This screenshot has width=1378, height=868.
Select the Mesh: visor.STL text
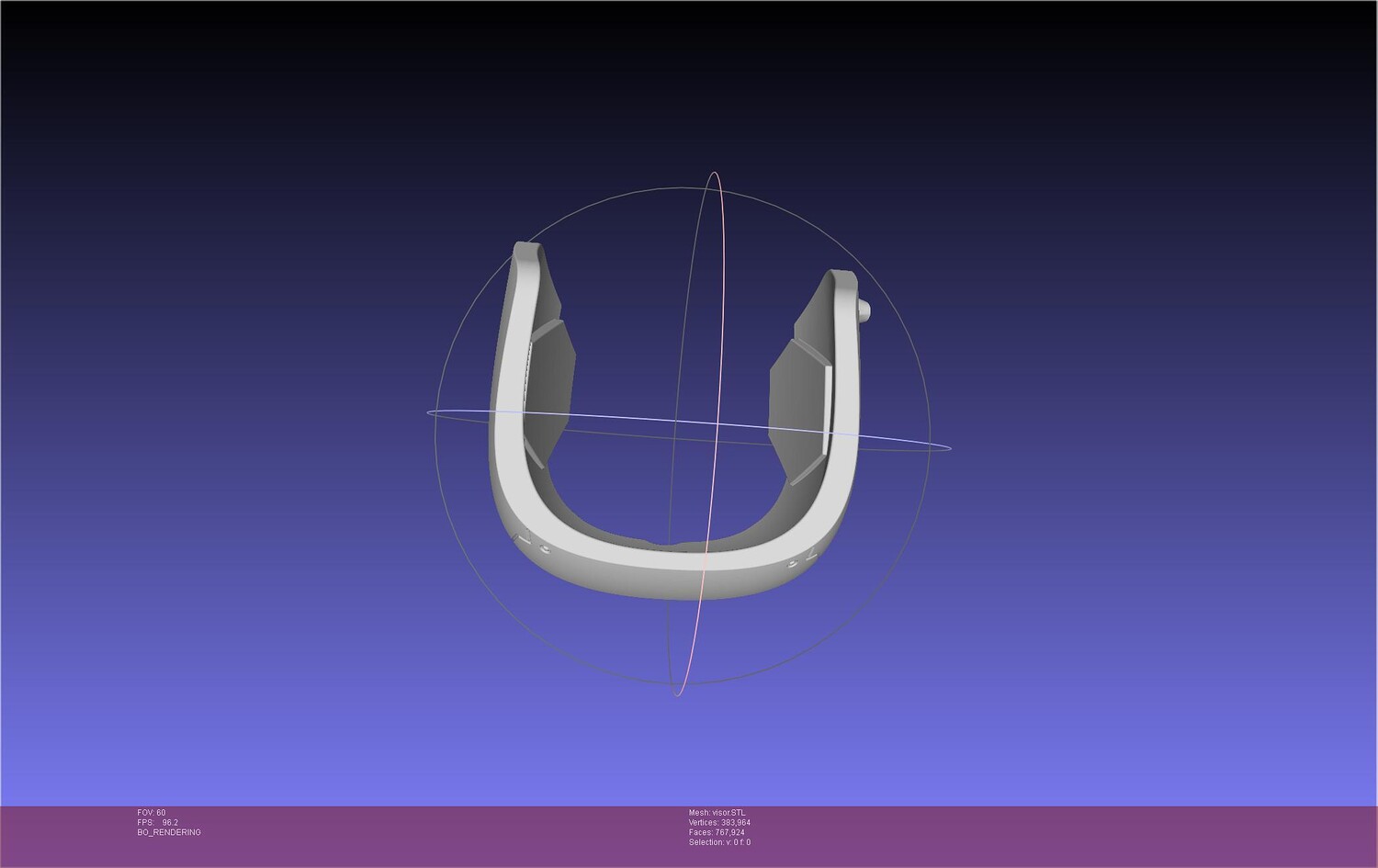pyautogui.click(x=717, y=813)
